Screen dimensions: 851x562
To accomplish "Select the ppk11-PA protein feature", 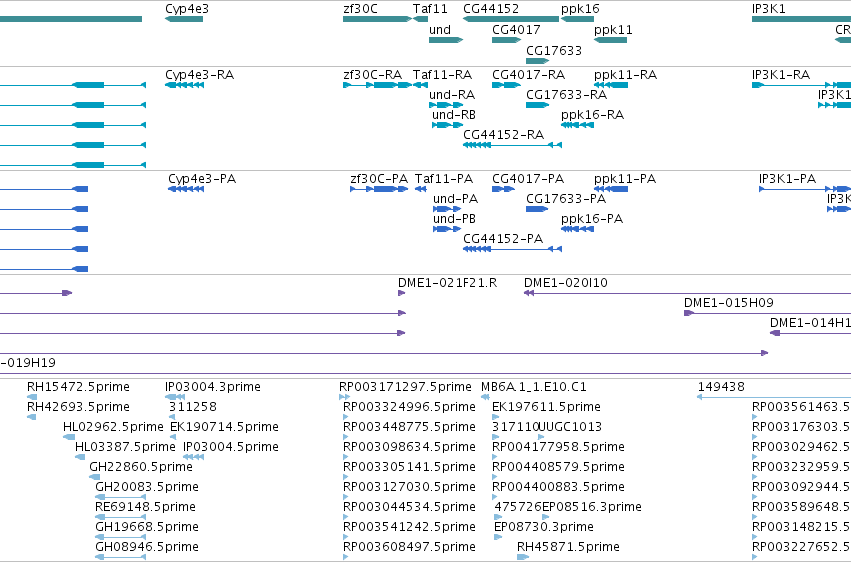I will point(611,189).
